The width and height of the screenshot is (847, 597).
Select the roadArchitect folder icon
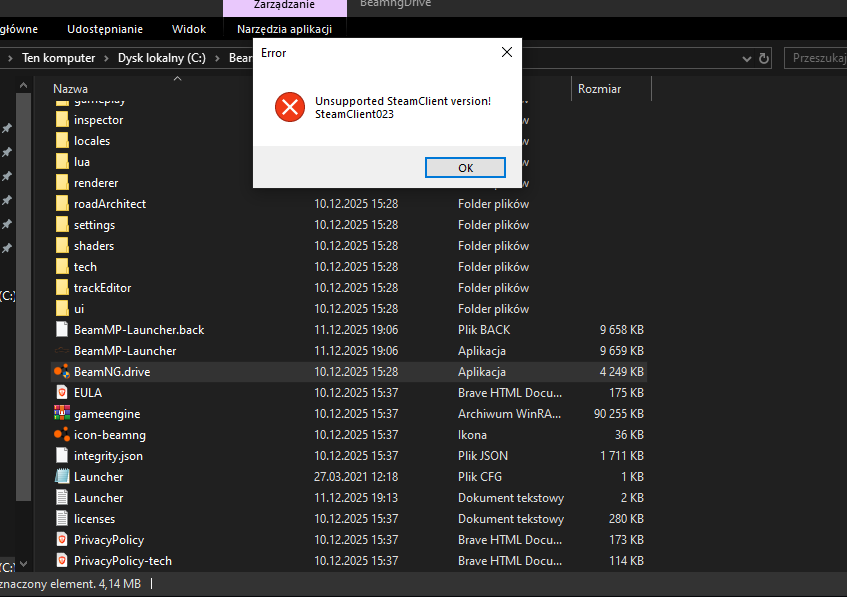[62, 204]
